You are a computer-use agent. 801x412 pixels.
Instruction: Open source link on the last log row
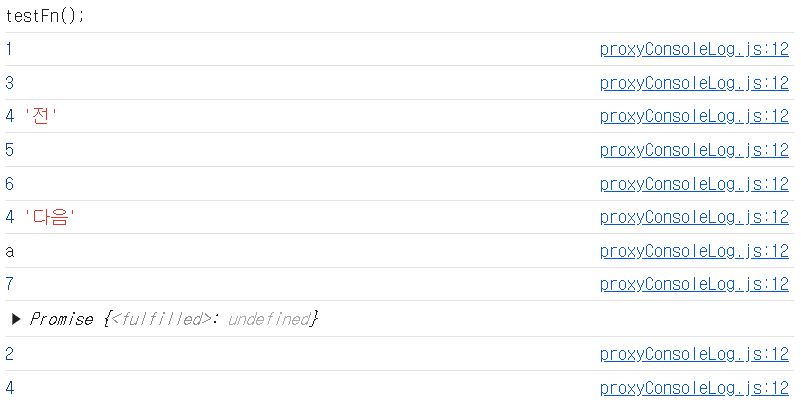click(x=694, y=389)
